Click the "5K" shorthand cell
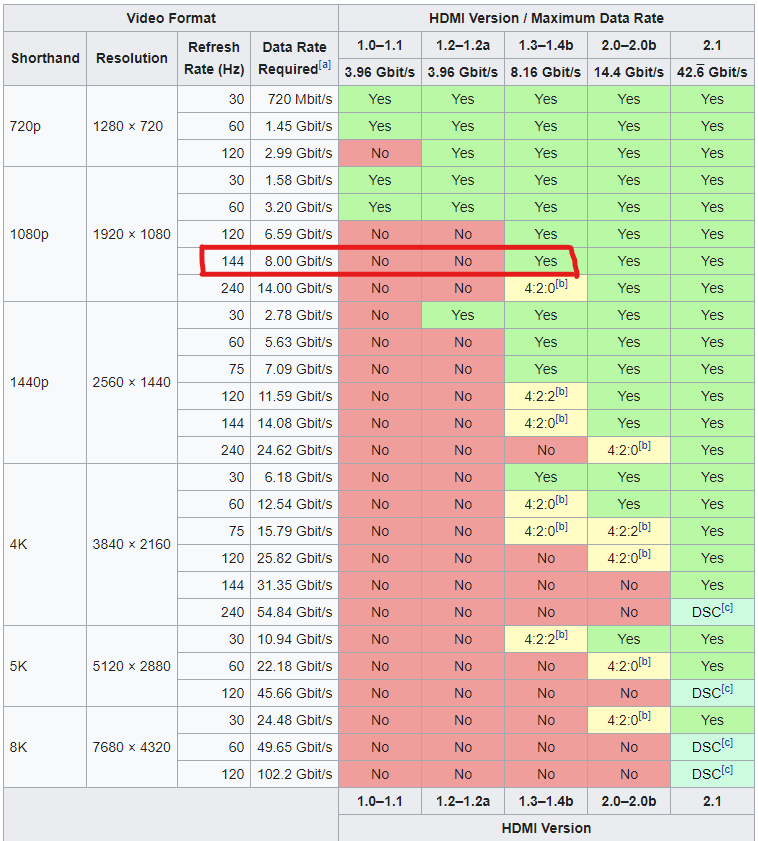Viewport: 758px width, 841px height. click(x=45, y=666)
